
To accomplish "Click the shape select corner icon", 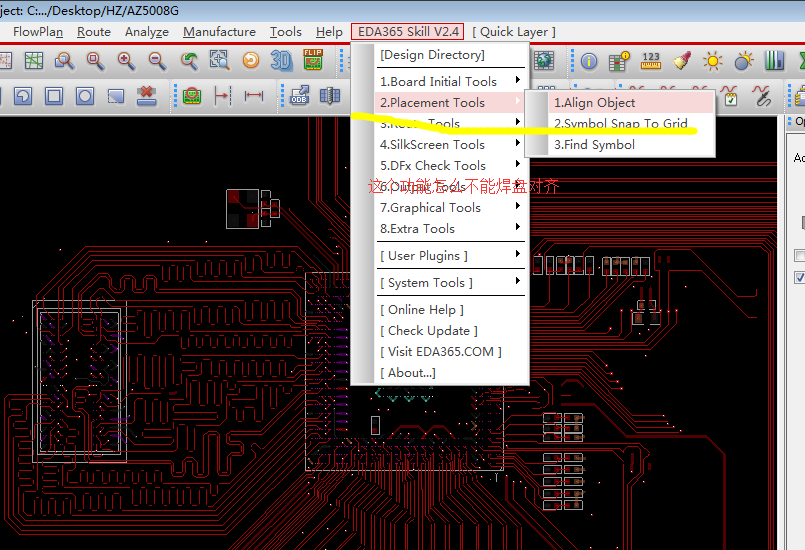I will [116, 96].
